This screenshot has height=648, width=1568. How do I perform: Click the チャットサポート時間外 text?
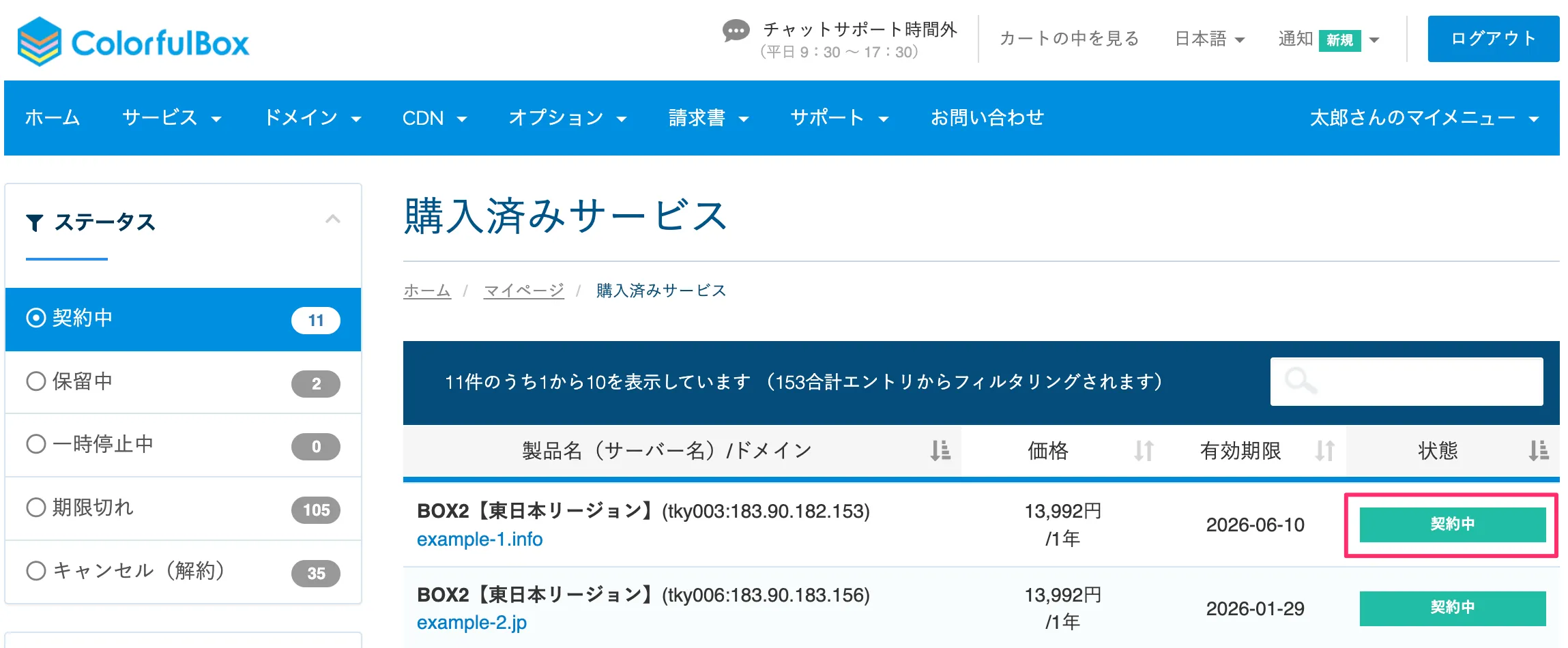tap(860, 29)
